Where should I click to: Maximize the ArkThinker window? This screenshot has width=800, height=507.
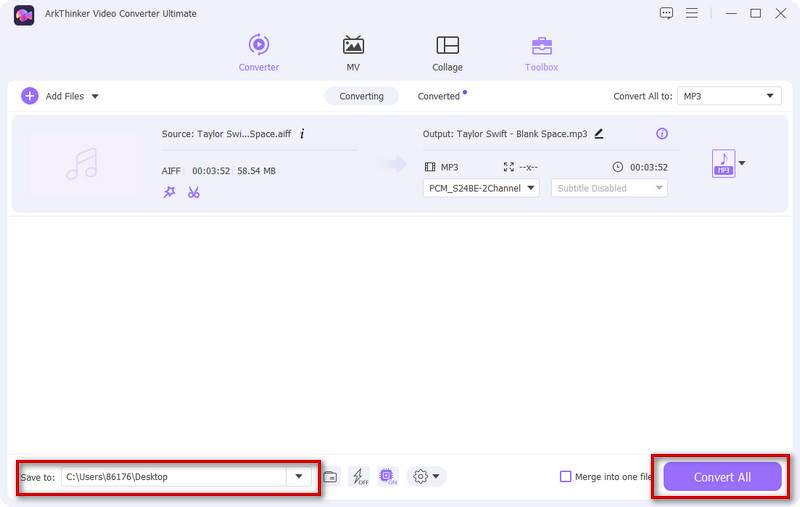pos(756,13)
